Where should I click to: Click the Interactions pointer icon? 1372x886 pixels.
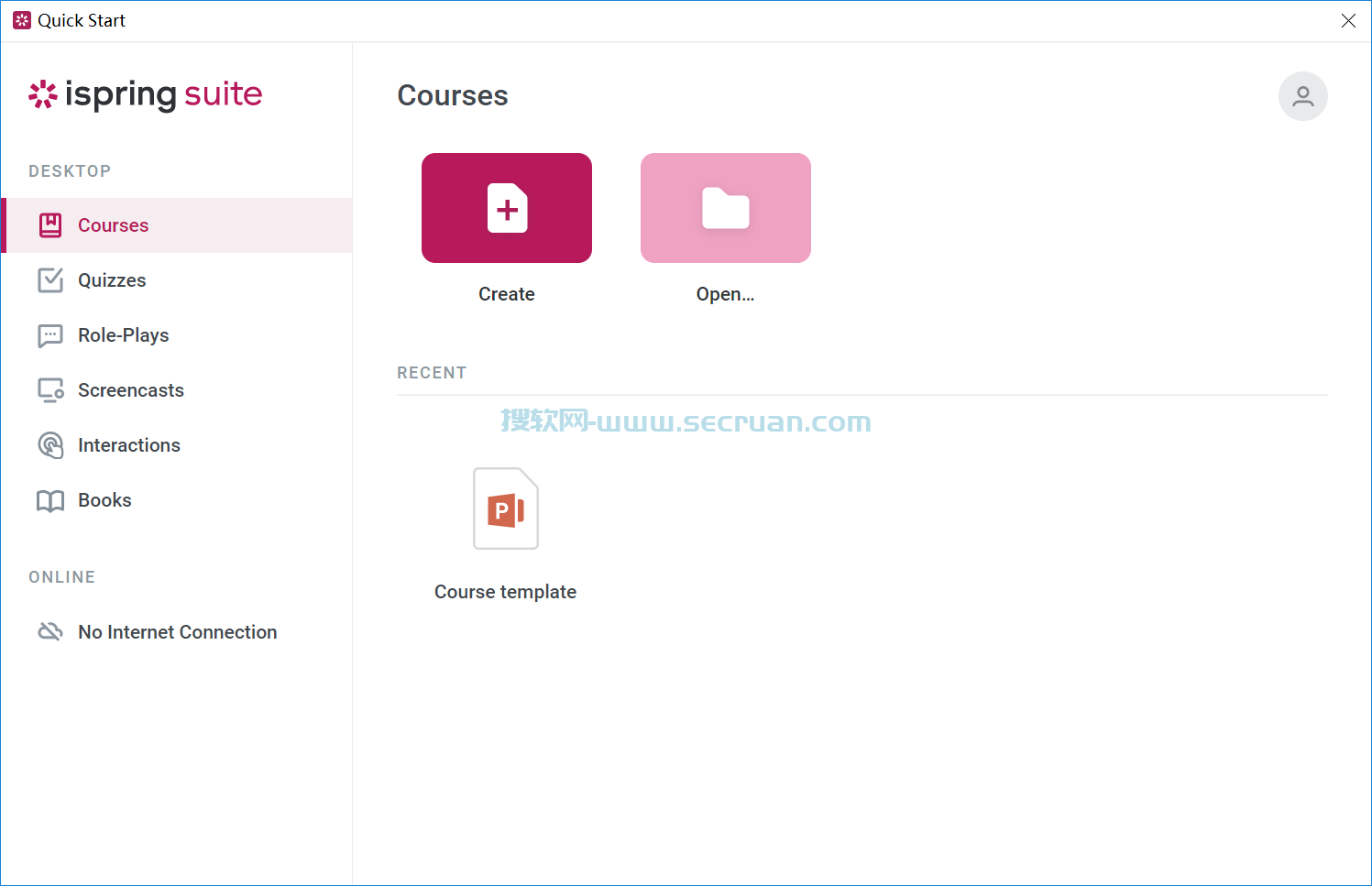[50, 445]
